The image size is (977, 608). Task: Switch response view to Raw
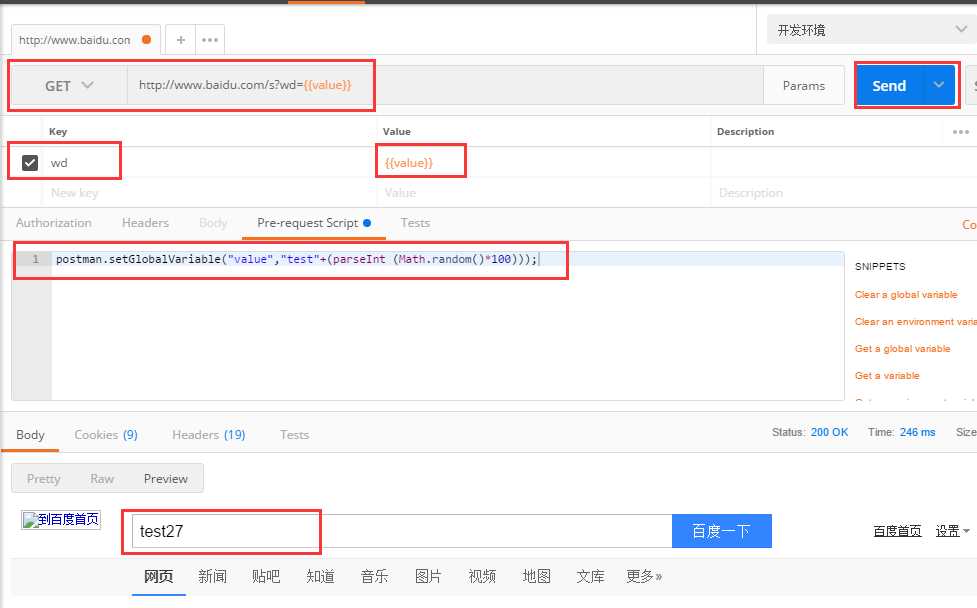pyautogui.click(x=102, y=478)
